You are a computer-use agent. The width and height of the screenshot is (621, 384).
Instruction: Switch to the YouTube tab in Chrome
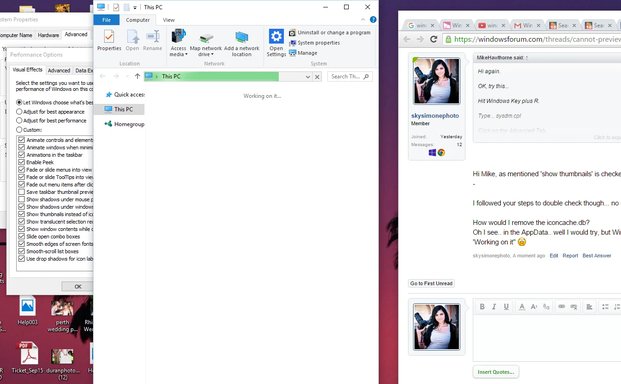coord(491,25)
